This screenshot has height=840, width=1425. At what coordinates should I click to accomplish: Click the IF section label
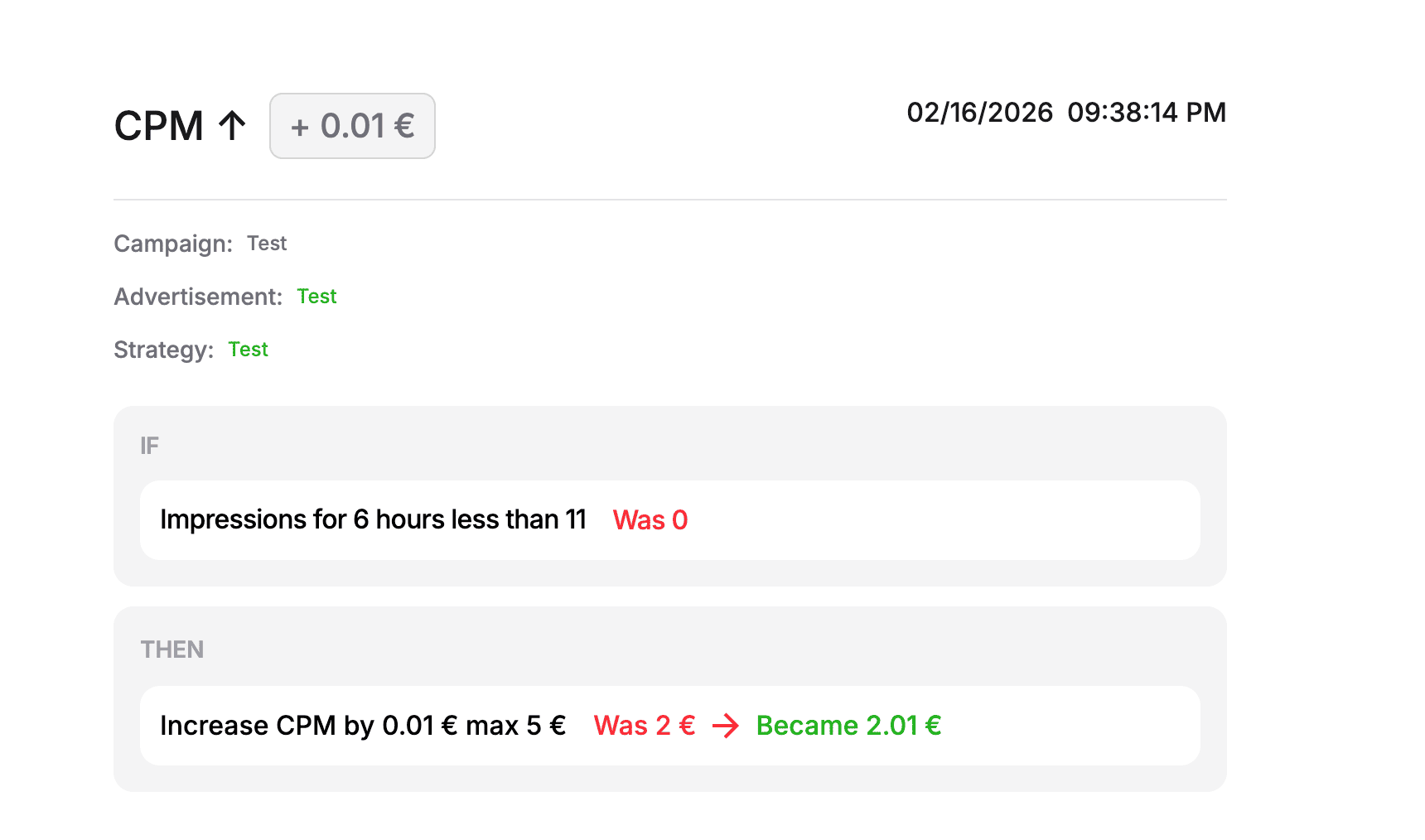pos(149,446)
